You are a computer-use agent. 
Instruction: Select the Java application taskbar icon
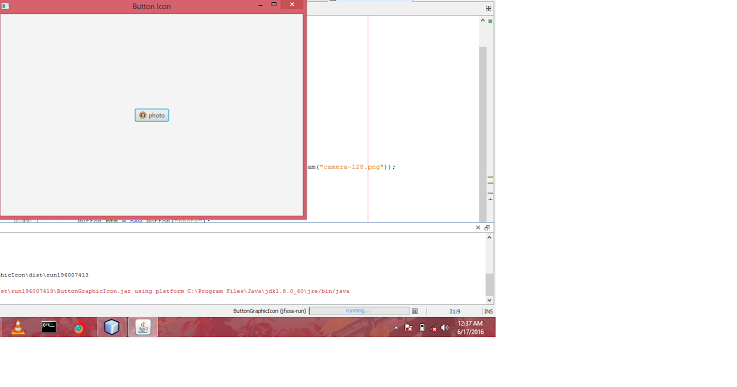143,327
